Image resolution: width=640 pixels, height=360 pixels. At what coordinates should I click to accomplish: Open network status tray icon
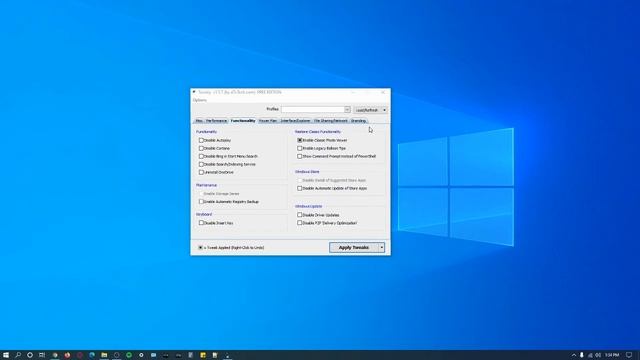[590, 355]
